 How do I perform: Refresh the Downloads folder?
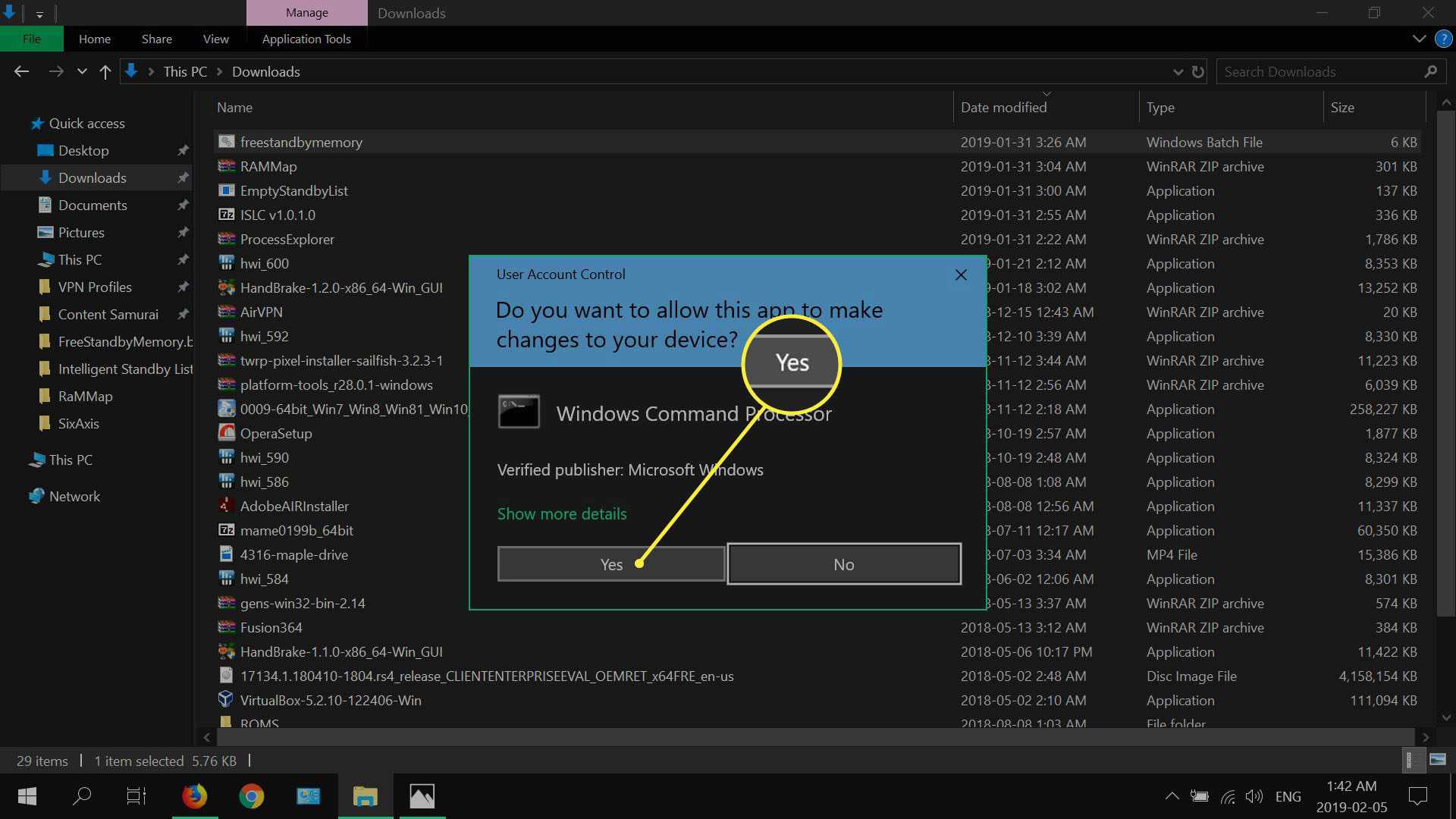1198,71
